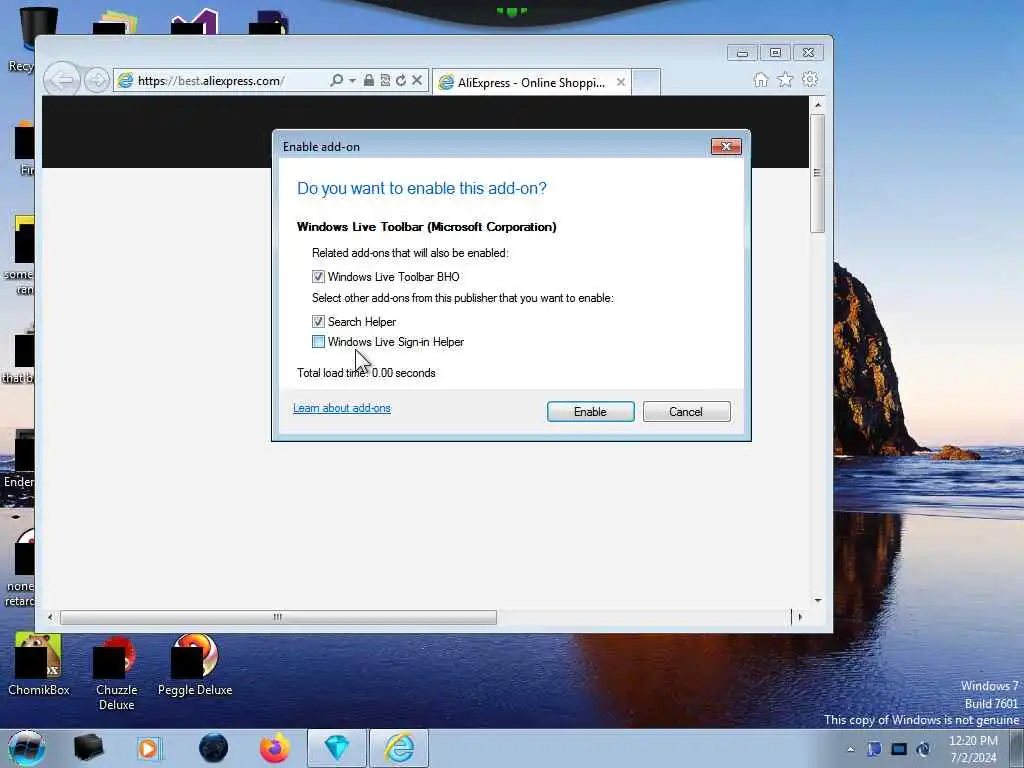1024x768 pixels.
Task: Click the search magnifier in address bar
Action: (x=336, y=80)
